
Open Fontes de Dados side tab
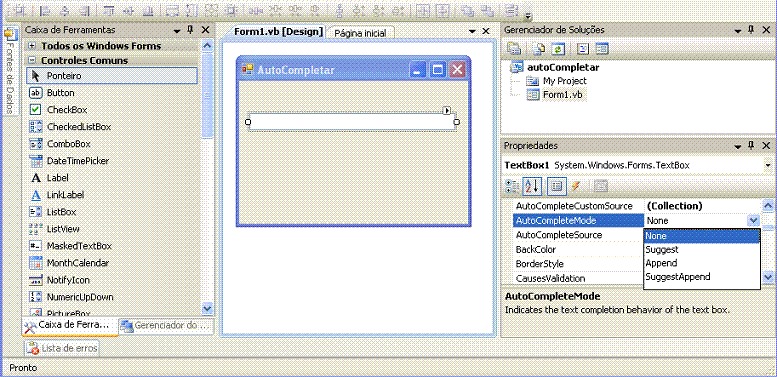tap(9, 70)
